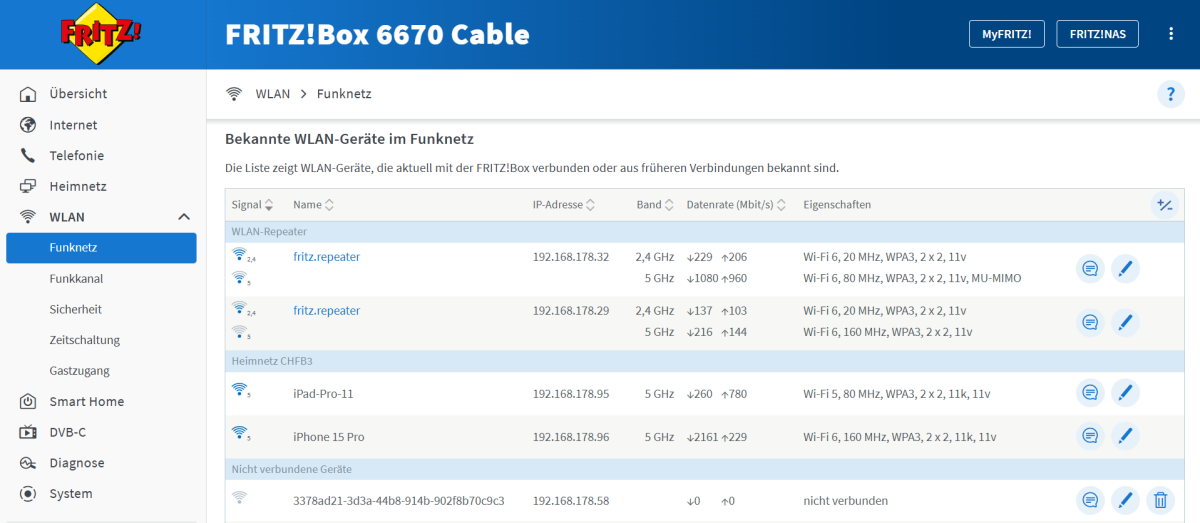Open details for repeater at 192.168.178.29
This screenshot has width=1200, height=523.
pyautogui.click(x=1090, y=322)
